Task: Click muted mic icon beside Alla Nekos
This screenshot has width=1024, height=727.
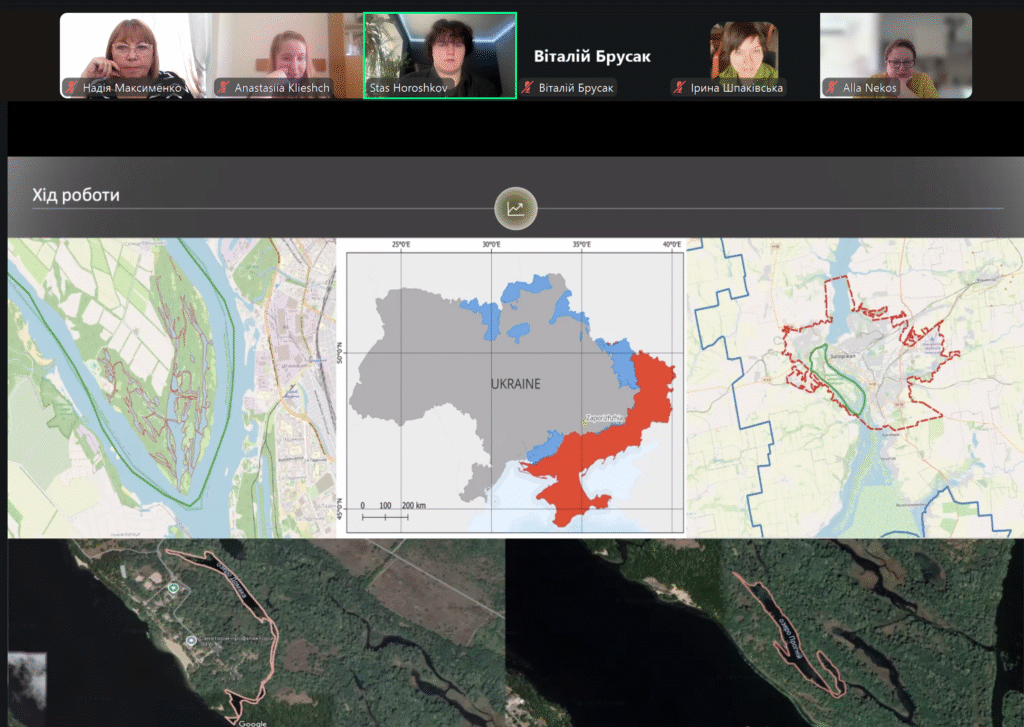Action: click(x=832, y=88)
